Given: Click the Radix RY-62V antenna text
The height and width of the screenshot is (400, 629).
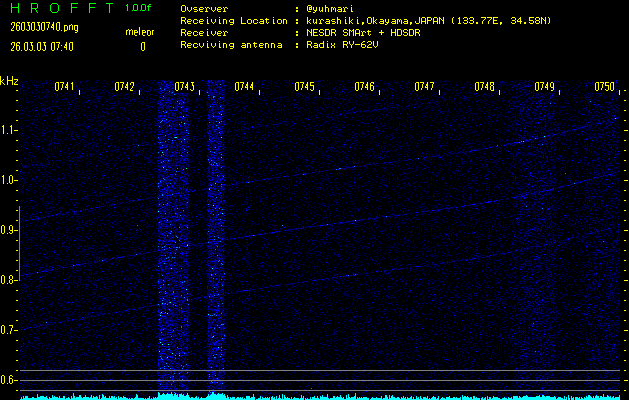Looking at the screenshot, I should 343,46.
